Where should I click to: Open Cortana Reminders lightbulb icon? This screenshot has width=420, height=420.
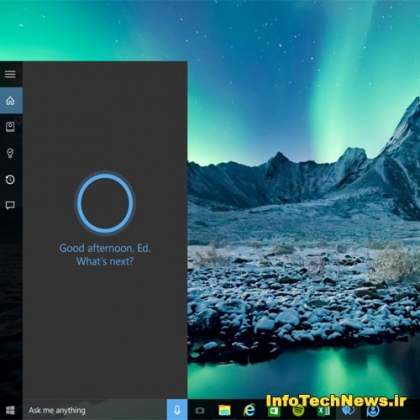pos(10,153)
